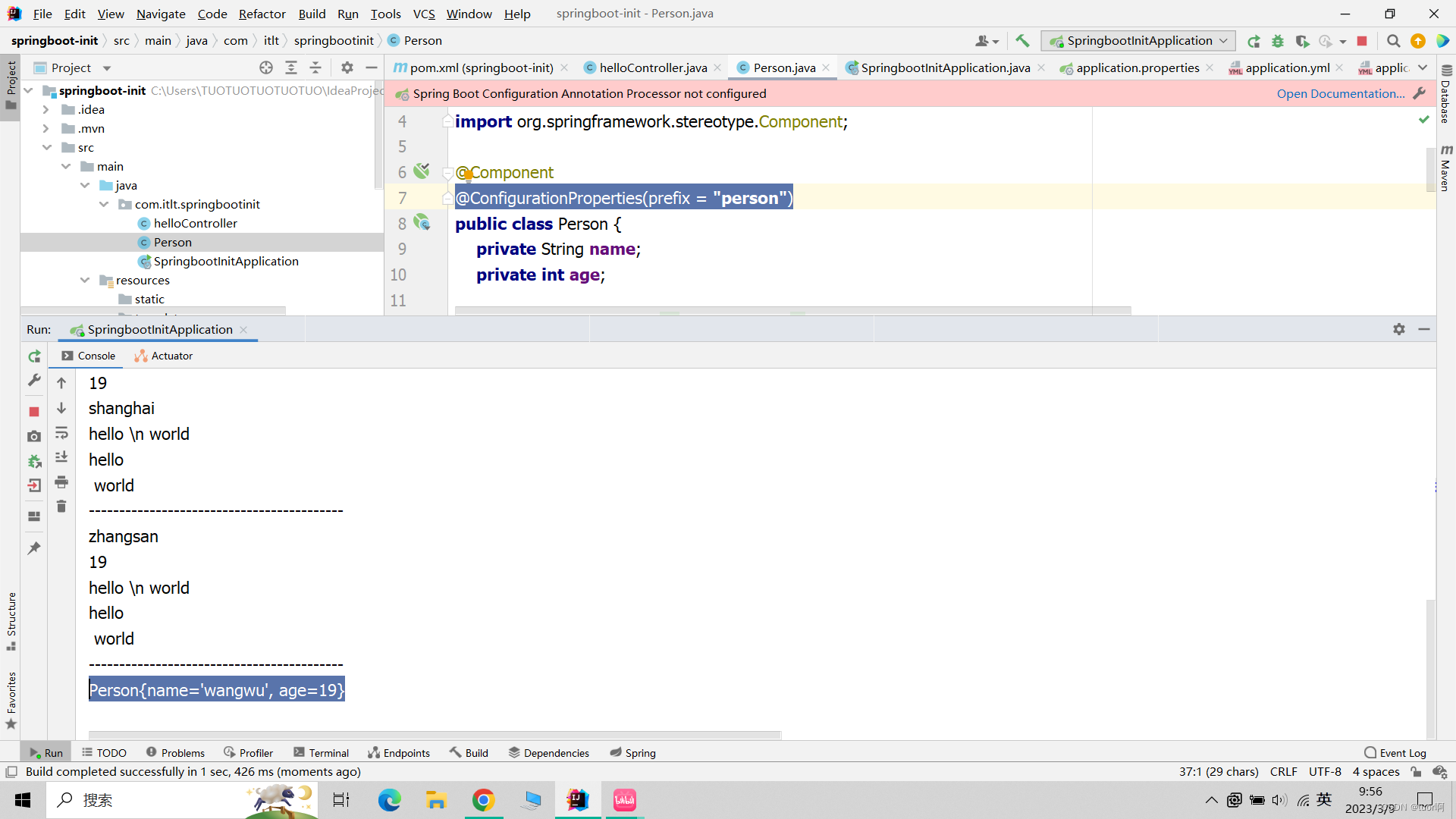Open Google Chrome from the taskbar

pos(484,800)
